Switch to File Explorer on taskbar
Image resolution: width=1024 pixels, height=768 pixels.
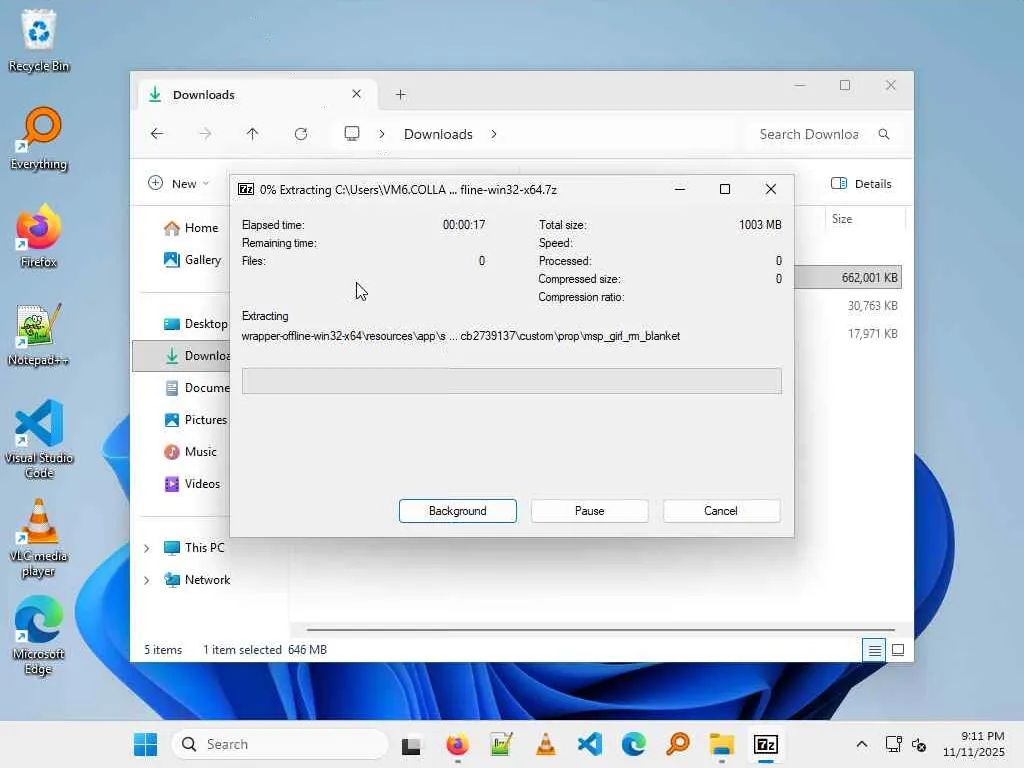[x=722, y=744]
